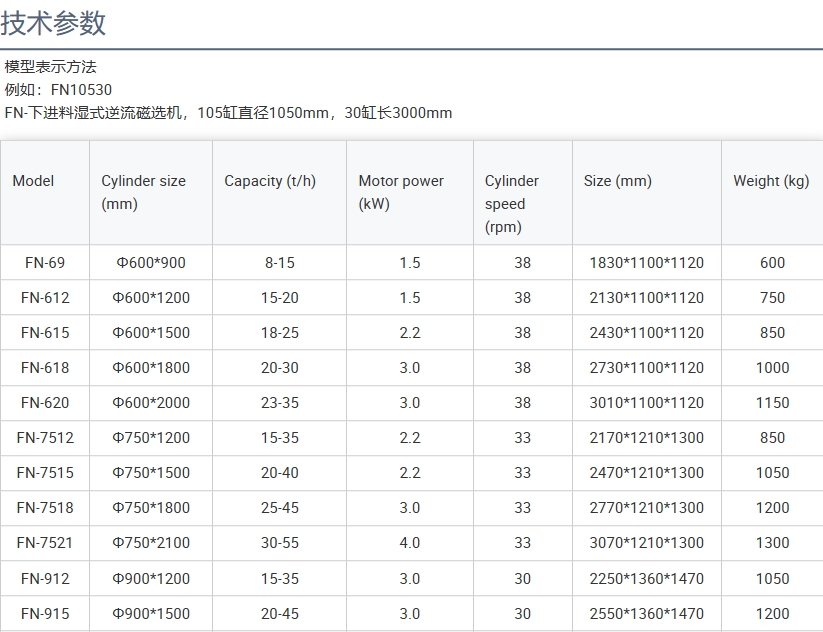Select the Weight (kg) column header
Viewport: 823px width, 632px height.
click(771, 181)
